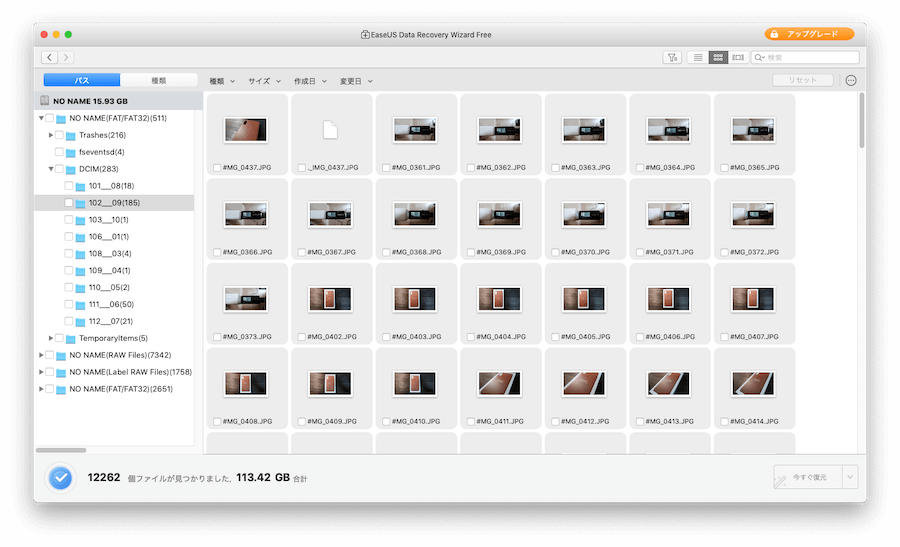This screenshot has width=900, height=547.
Task: Click the DCIM folder icon
Action: click(x=71, y=169)
